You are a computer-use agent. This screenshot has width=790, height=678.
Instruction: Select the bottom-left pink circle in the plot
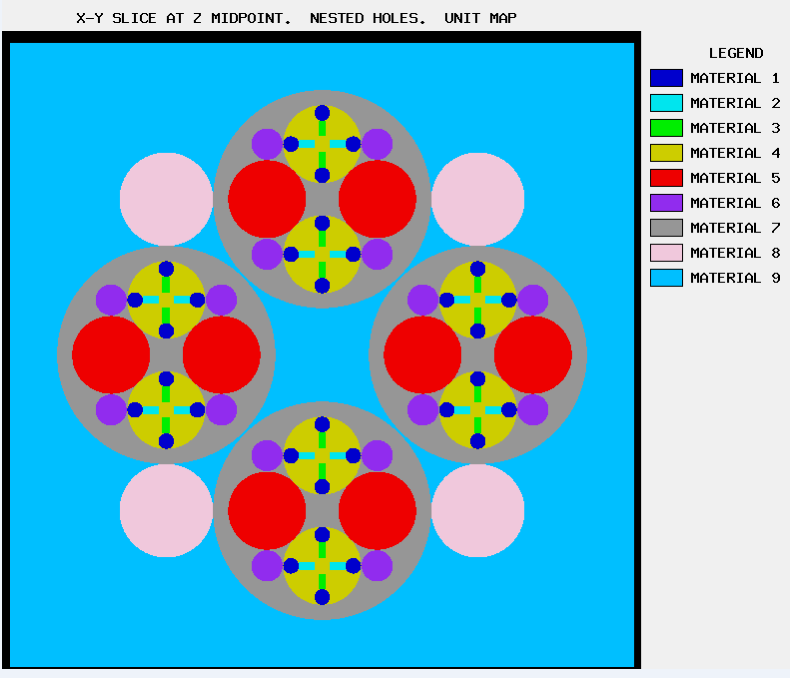tap(166, 511)
